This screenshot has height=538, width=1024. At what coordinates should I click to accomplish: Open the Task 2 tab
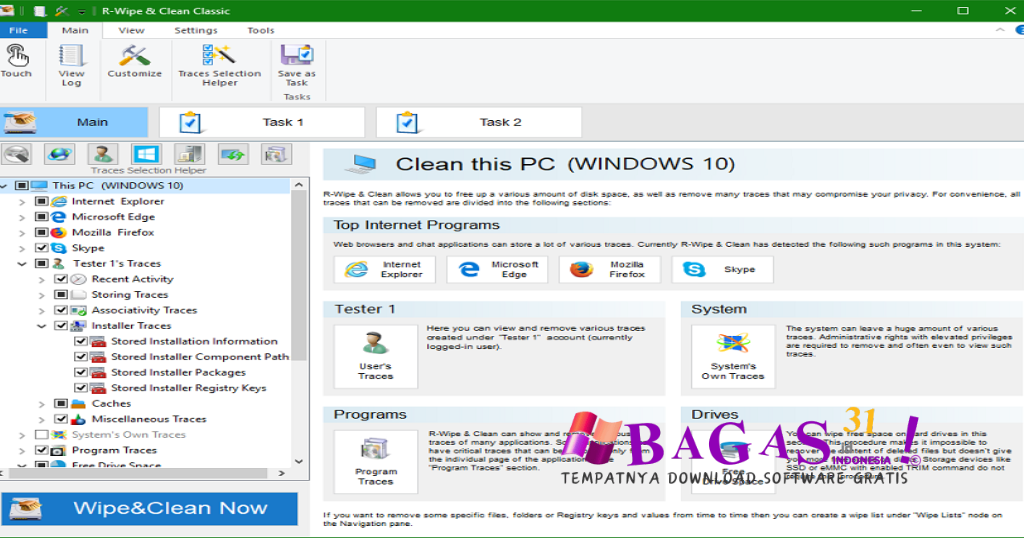point(479,122)
